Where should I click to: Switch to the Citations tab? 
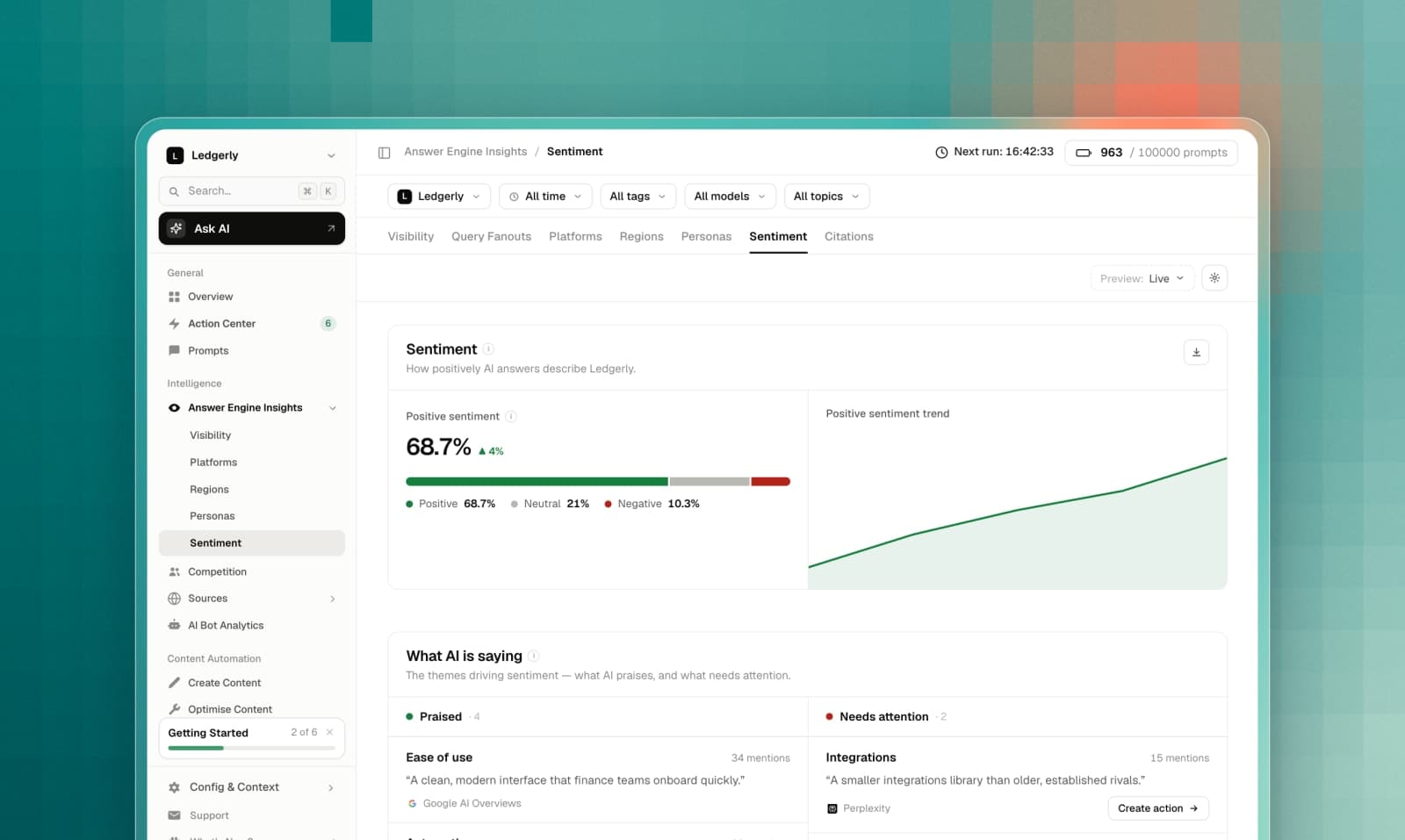pos(849,237)
